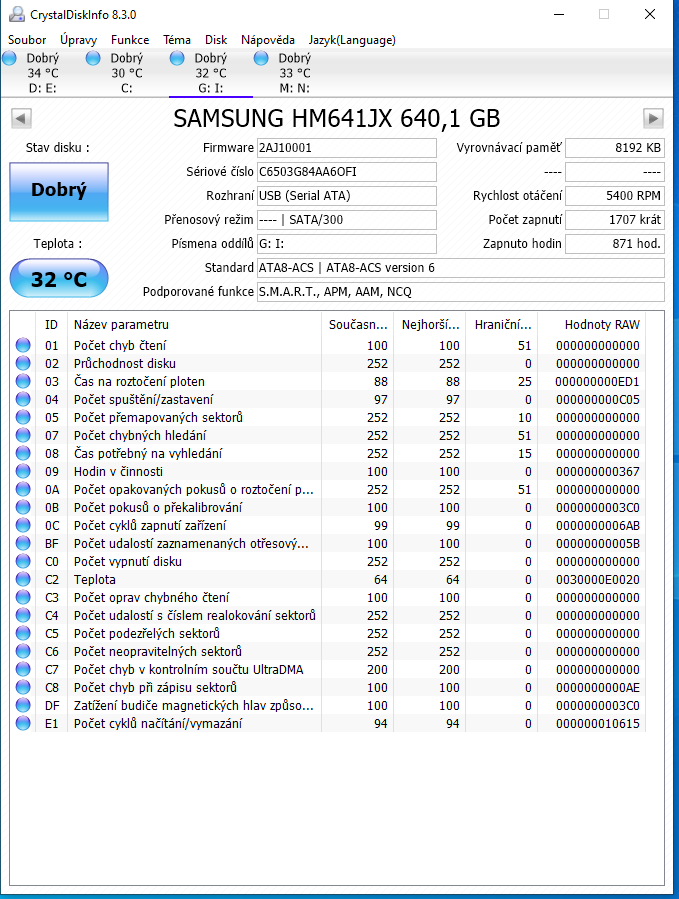Click the Dobrý health status button
The image size is (679, 899).
[59, 191]
